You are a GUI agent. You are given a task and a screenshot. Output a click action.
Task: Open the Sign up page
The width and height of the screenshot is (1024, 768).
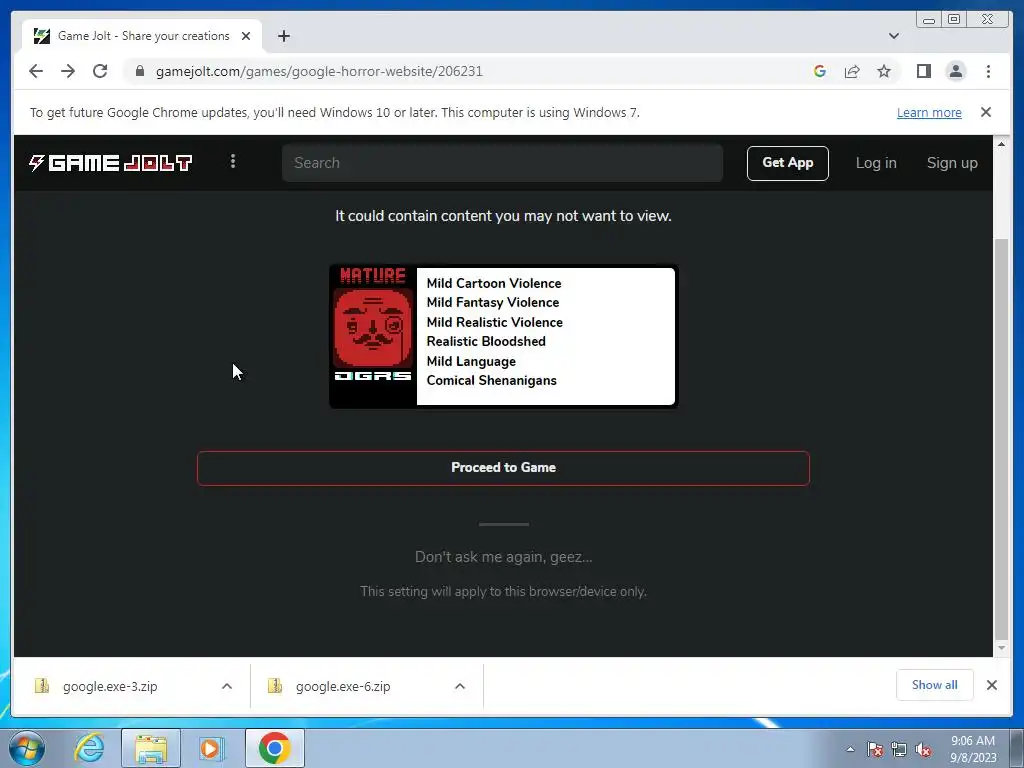click(x=952, y=163)
